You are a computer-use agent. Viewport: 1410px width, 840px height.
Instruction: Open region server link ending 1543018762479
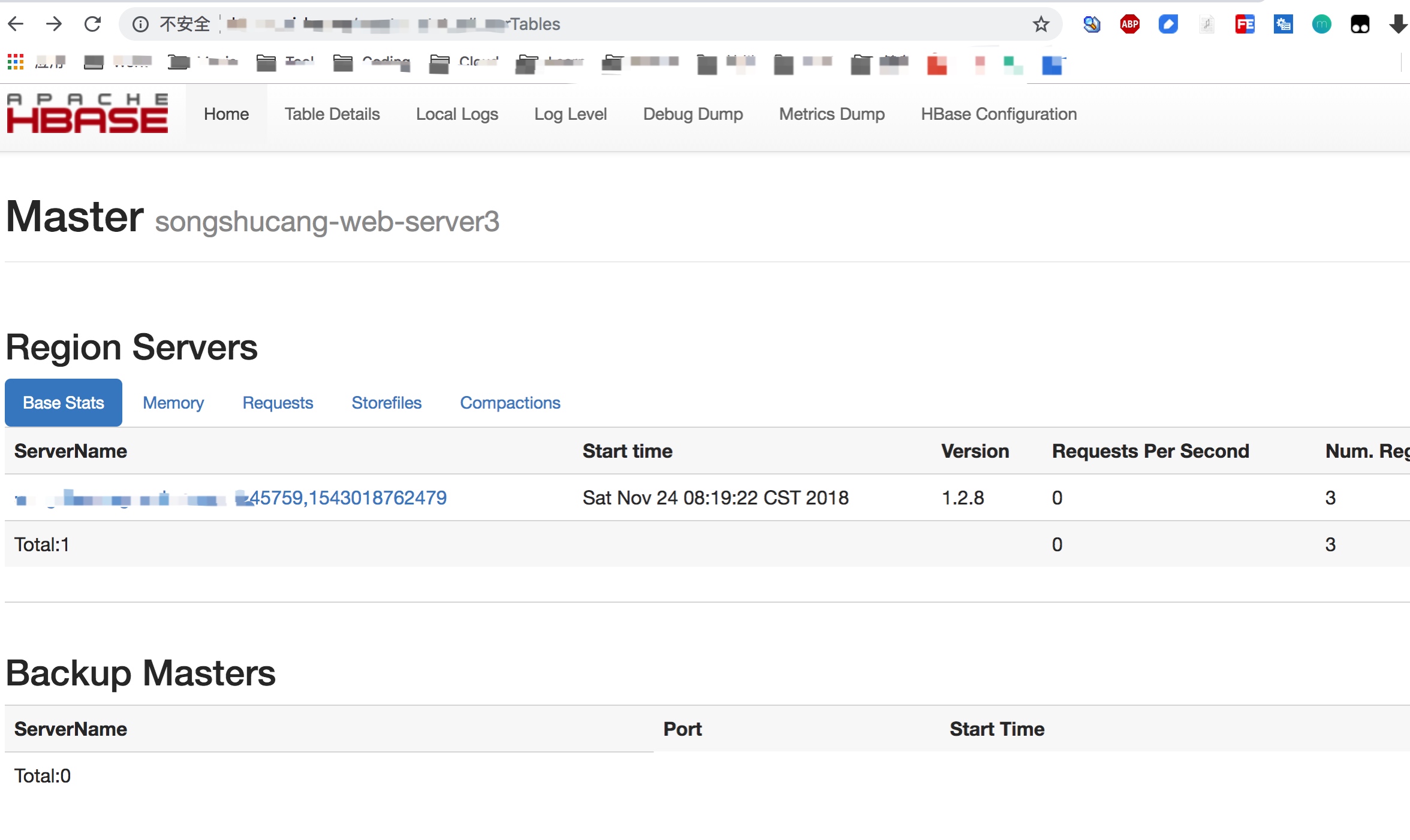(348, 498)
